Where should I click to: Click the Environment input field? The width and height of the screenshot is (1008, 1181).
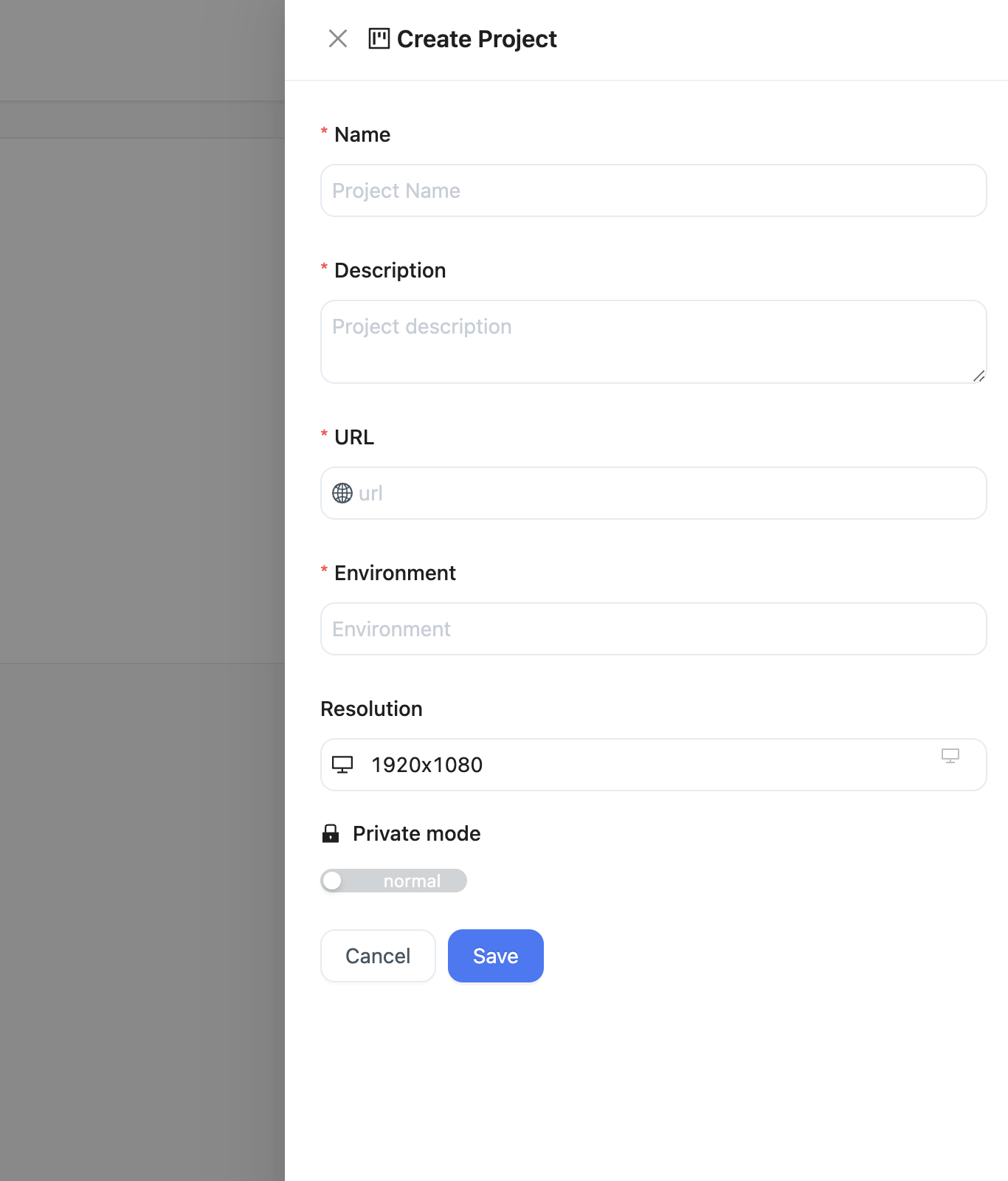point(654,629)
